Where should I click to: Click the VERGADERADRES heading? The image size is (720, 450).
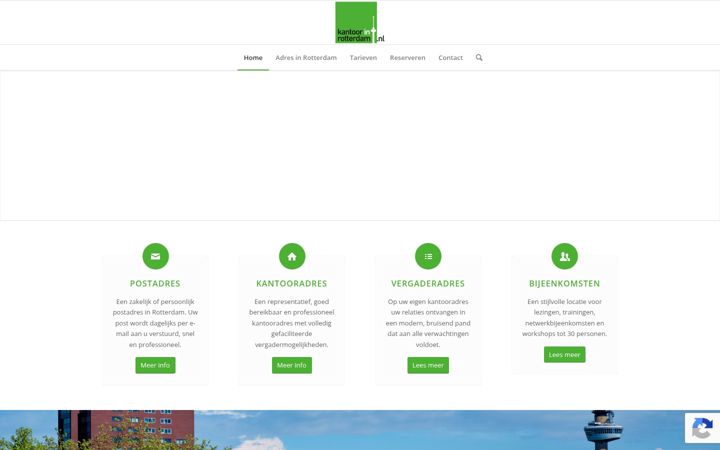pos(428,283)
